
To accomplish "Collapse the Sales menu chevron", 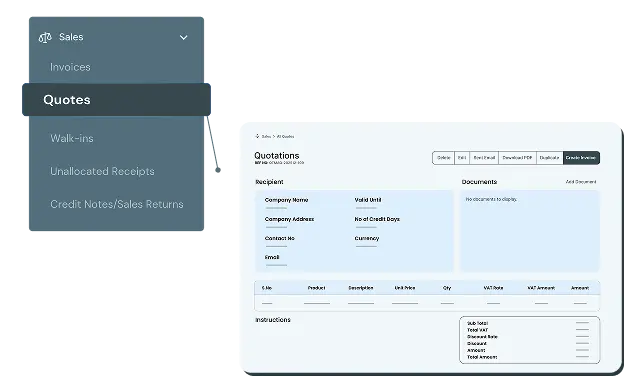I will (x=183, y=37).
